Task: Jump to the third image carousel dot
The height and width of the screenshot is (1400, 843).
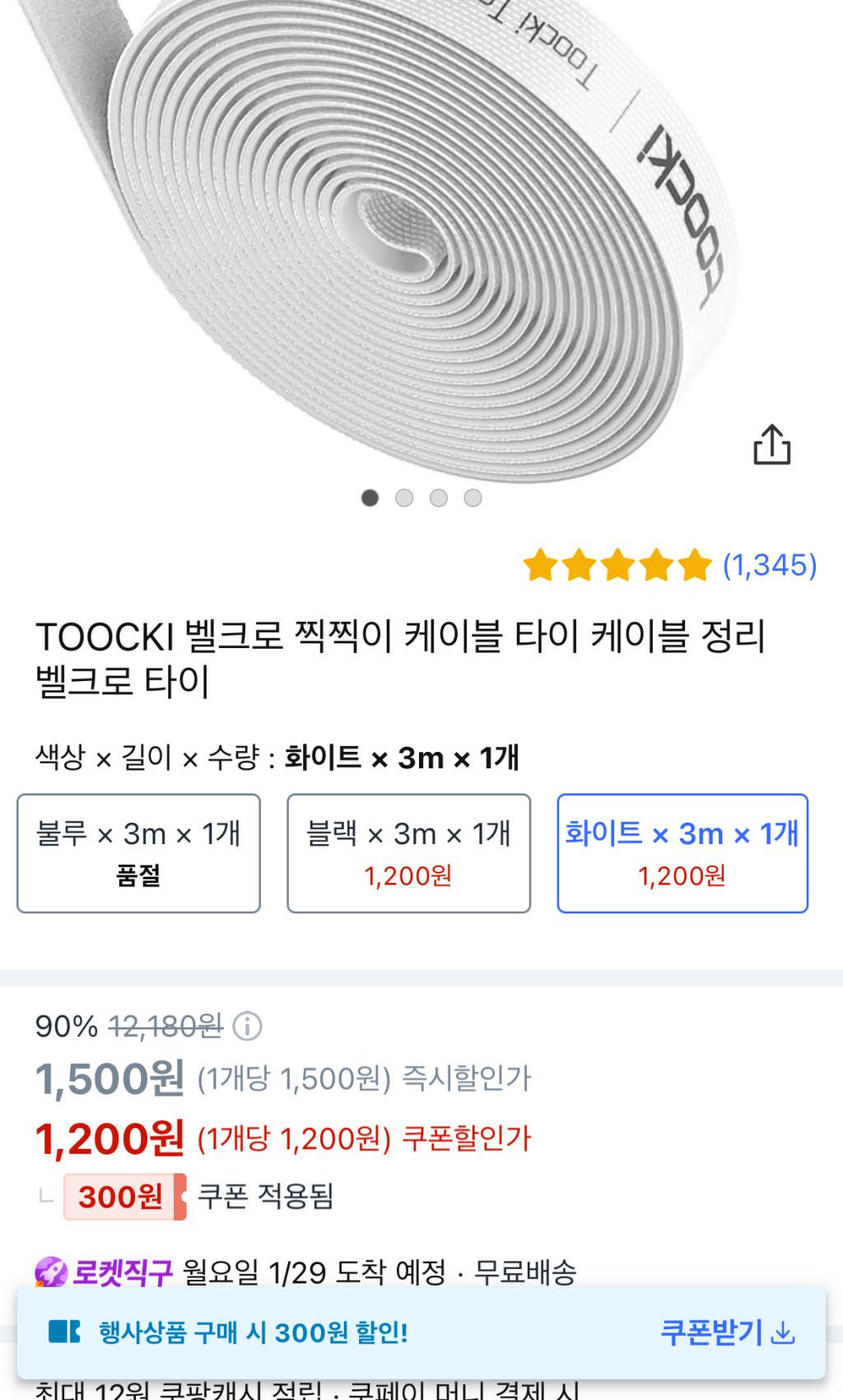Action: tap(439, 497)
